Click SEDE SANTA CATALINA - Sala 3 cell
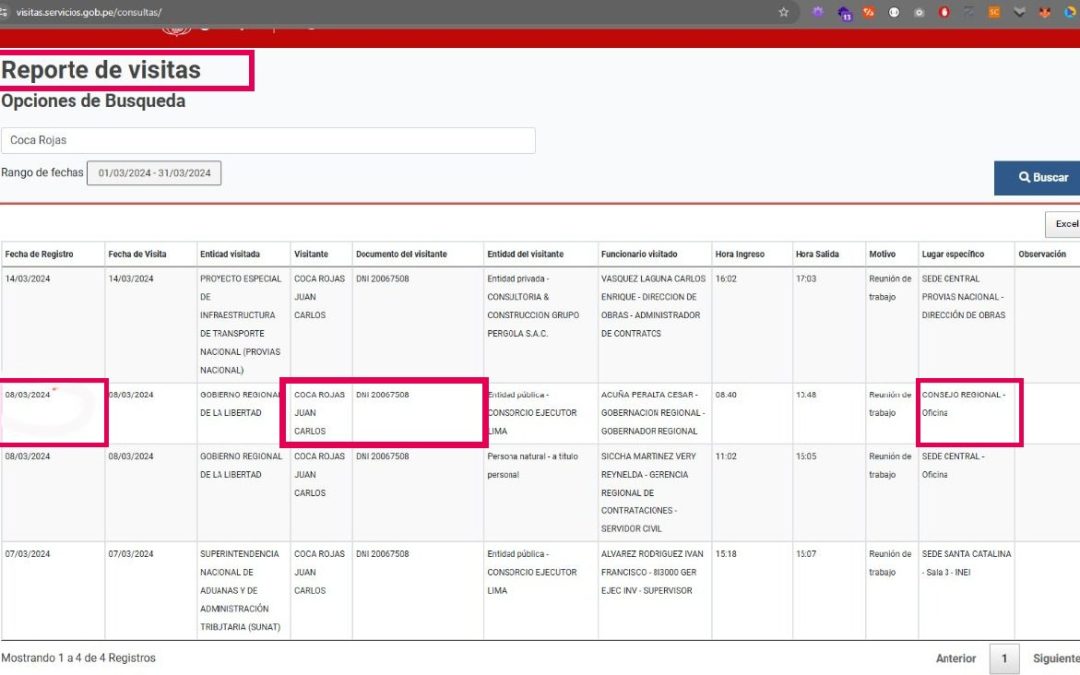This screenshot has width=1080, height=675. click(x=966, y=591)
